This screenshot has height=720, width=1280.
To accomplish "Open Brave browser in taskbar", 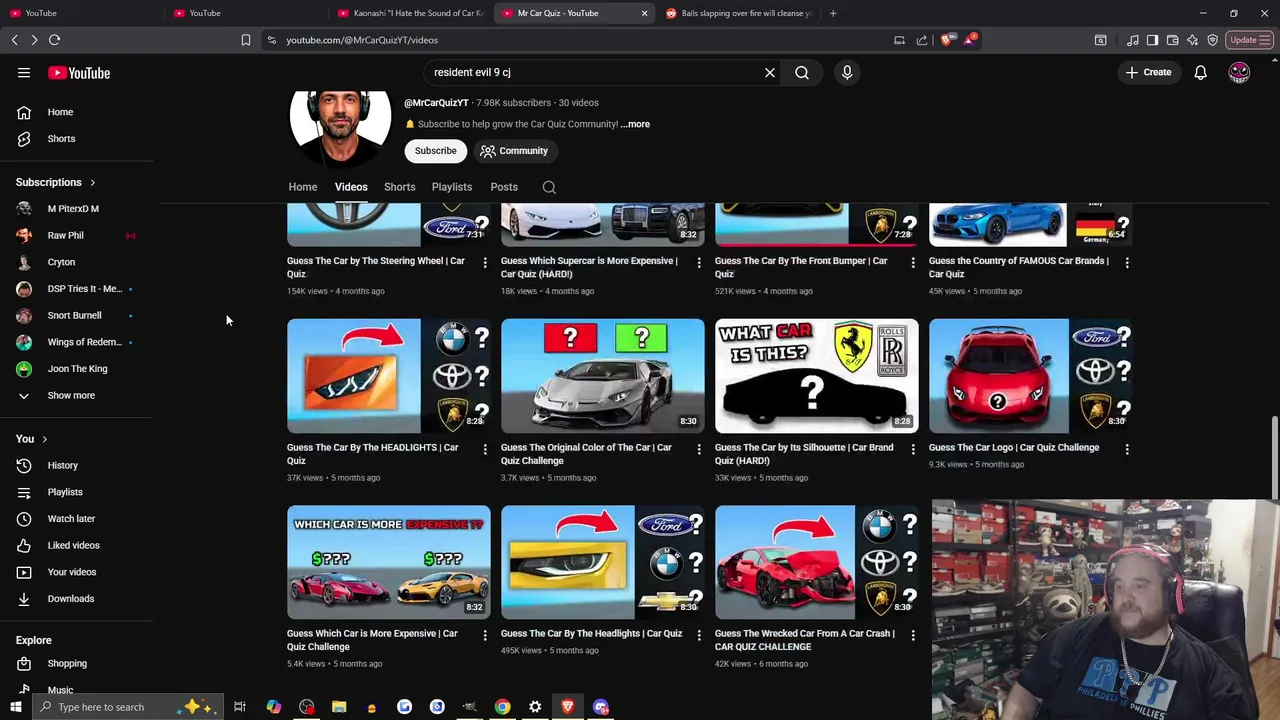I will tap(568, 707).
